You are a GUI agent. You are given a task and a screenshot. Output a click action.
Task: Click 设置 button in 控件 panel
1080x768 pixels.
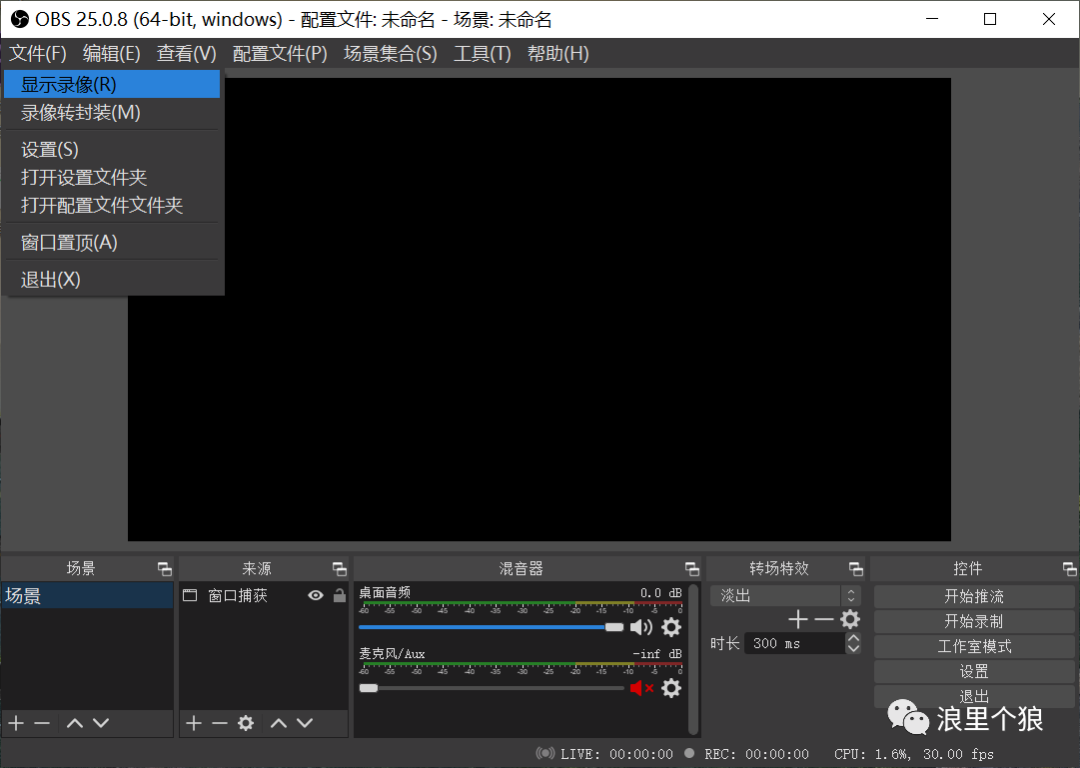(x=974, y=672)
